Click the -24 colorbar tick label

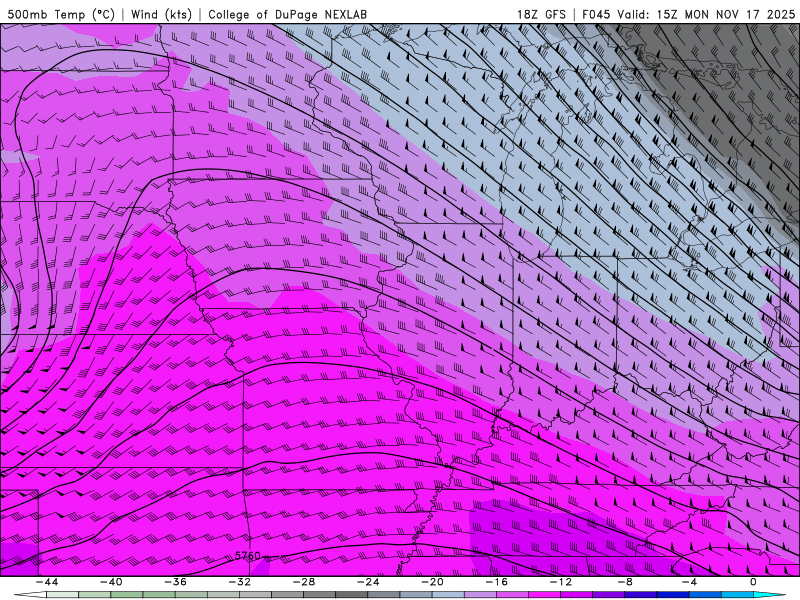[368, 582]
